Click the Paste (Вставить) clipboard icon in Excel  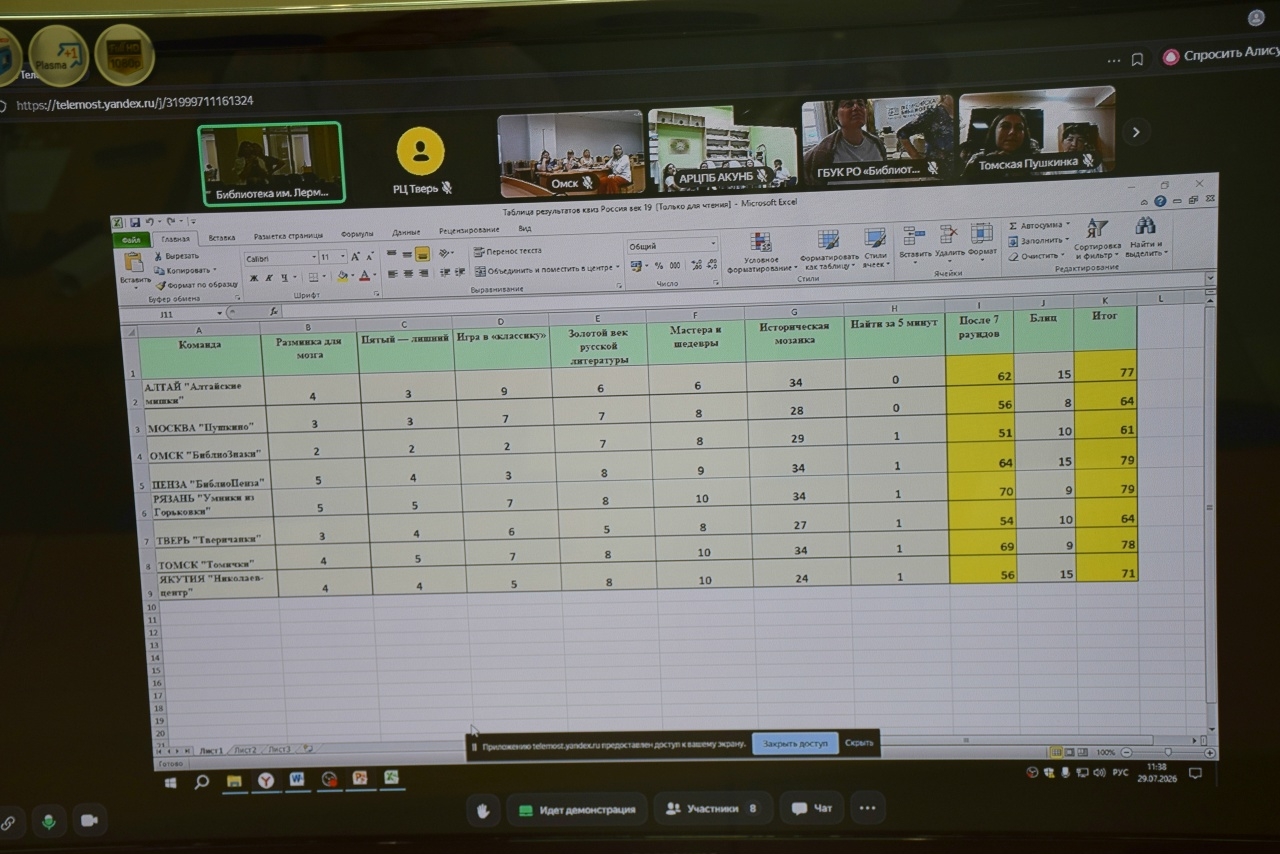click(134, 263)
